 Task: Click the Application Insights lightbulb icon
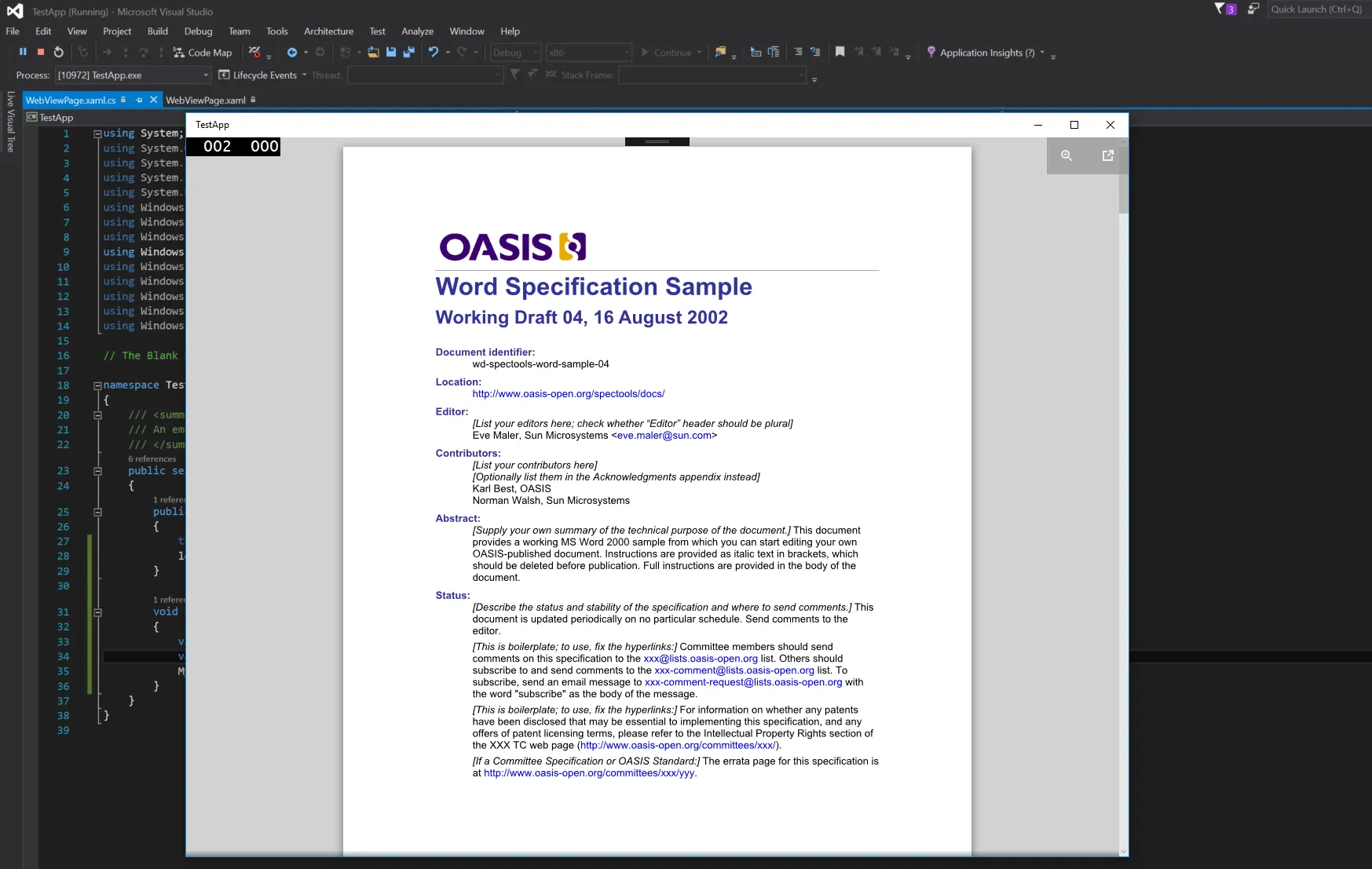[x=931, y=52]
